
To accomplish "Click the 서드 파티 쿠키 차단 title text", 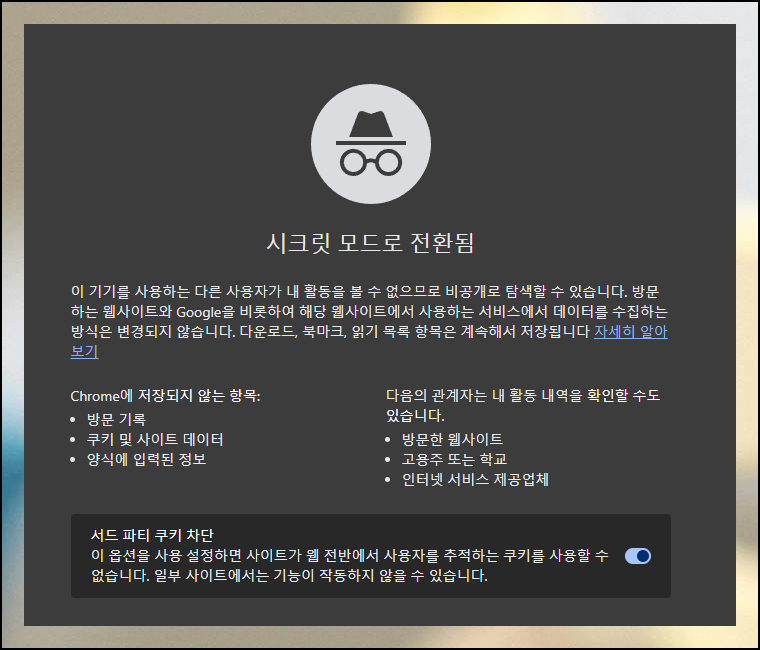I will pos(152,535).
